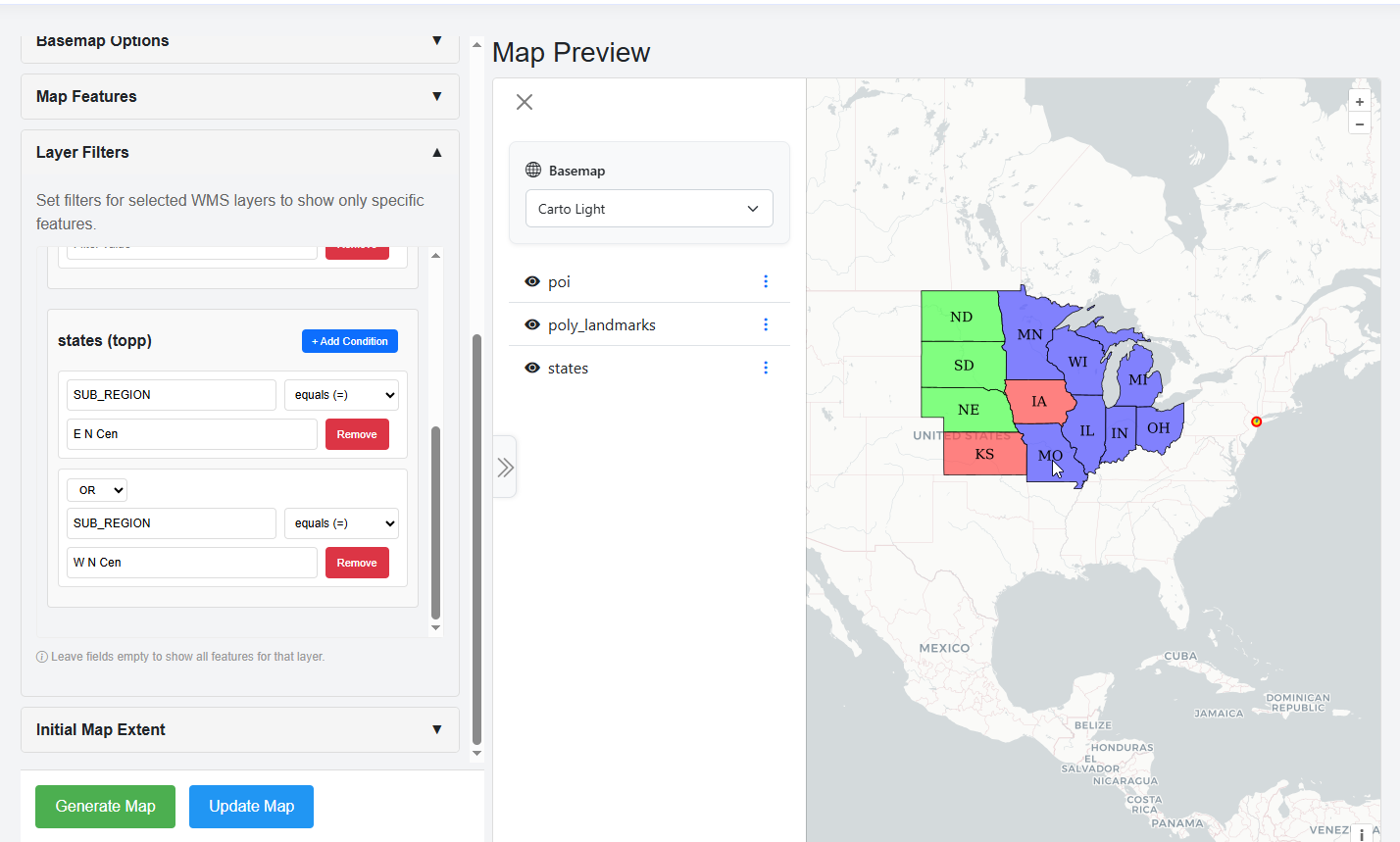
Task: Click the MI state polygon
Action: click(1138, 379)
